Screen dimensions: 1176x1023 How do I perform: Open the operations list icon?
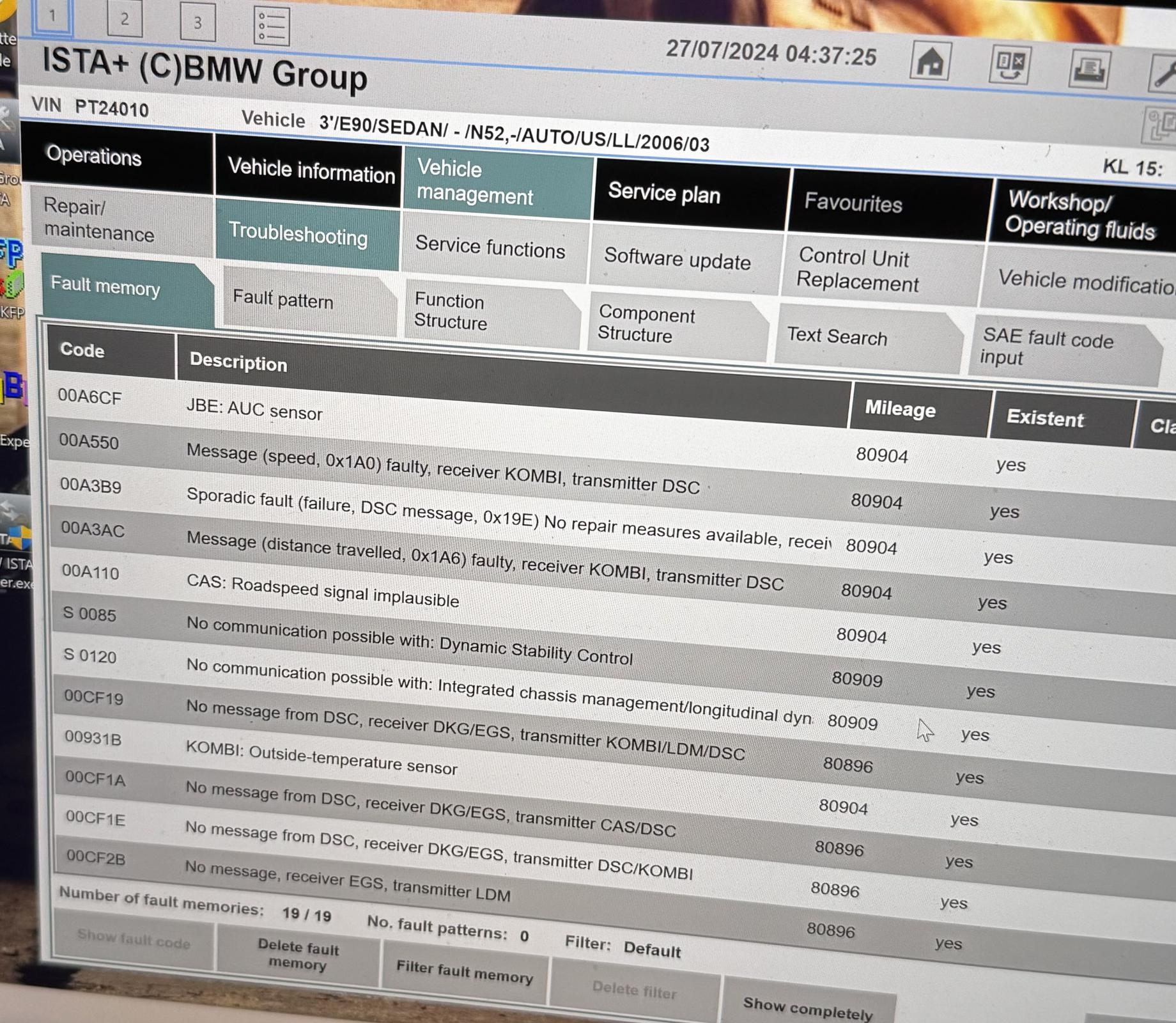tap(272, 26)
